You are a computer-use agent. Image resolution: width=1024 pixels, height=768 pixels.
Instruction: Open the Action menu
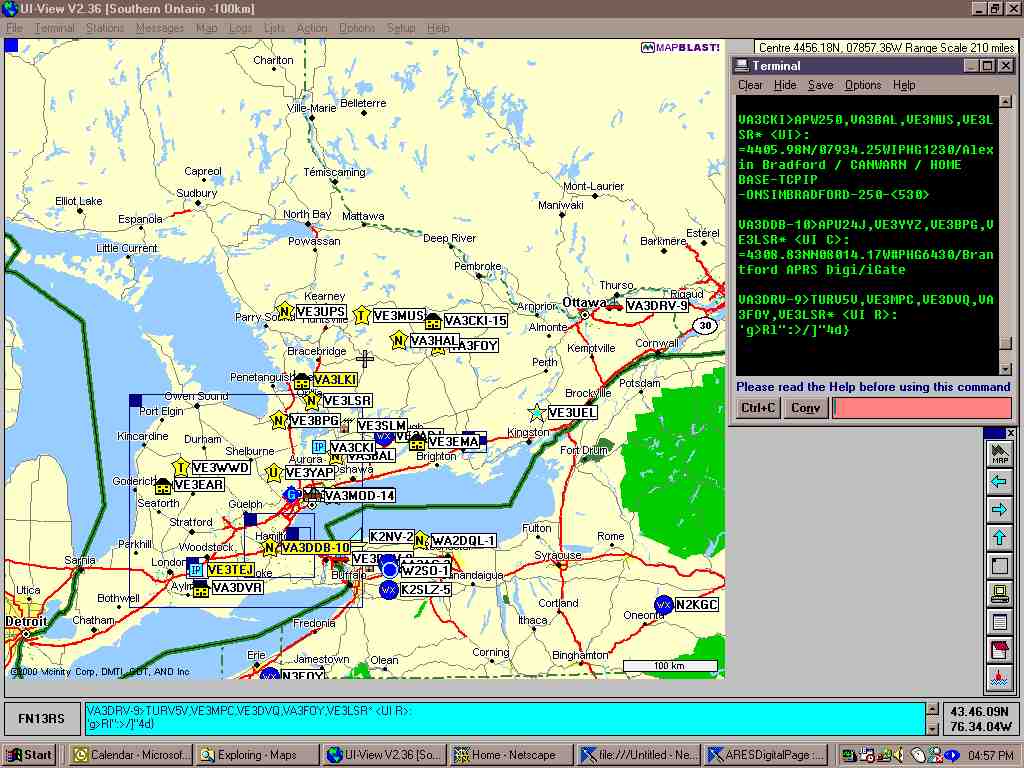[x=312, y=28]
